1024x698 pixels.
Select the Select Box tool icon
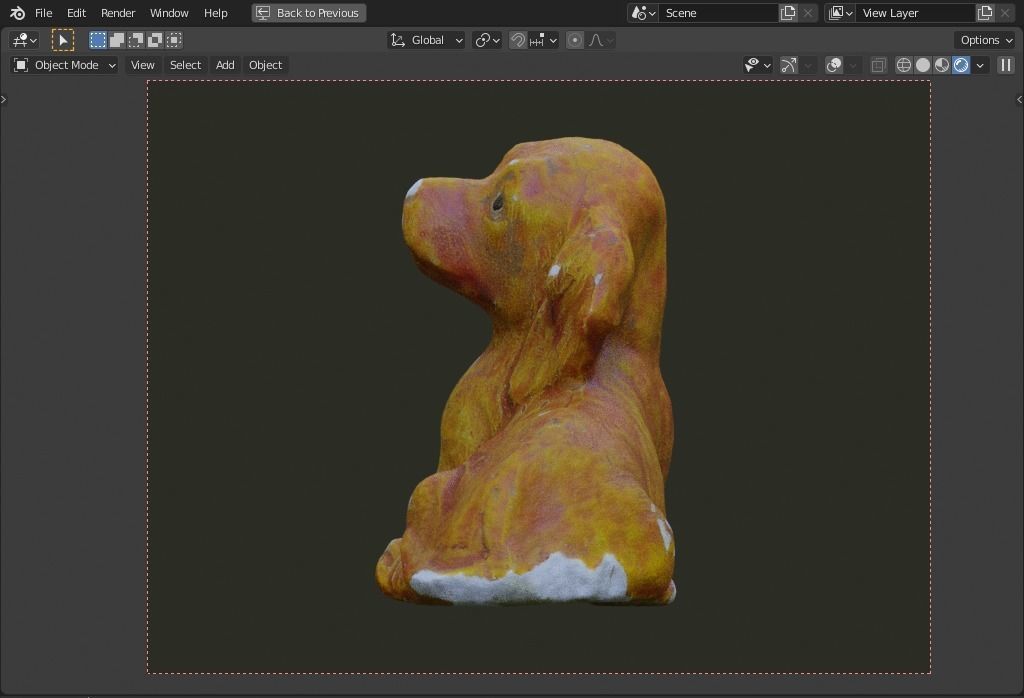(x=63, y=40)
